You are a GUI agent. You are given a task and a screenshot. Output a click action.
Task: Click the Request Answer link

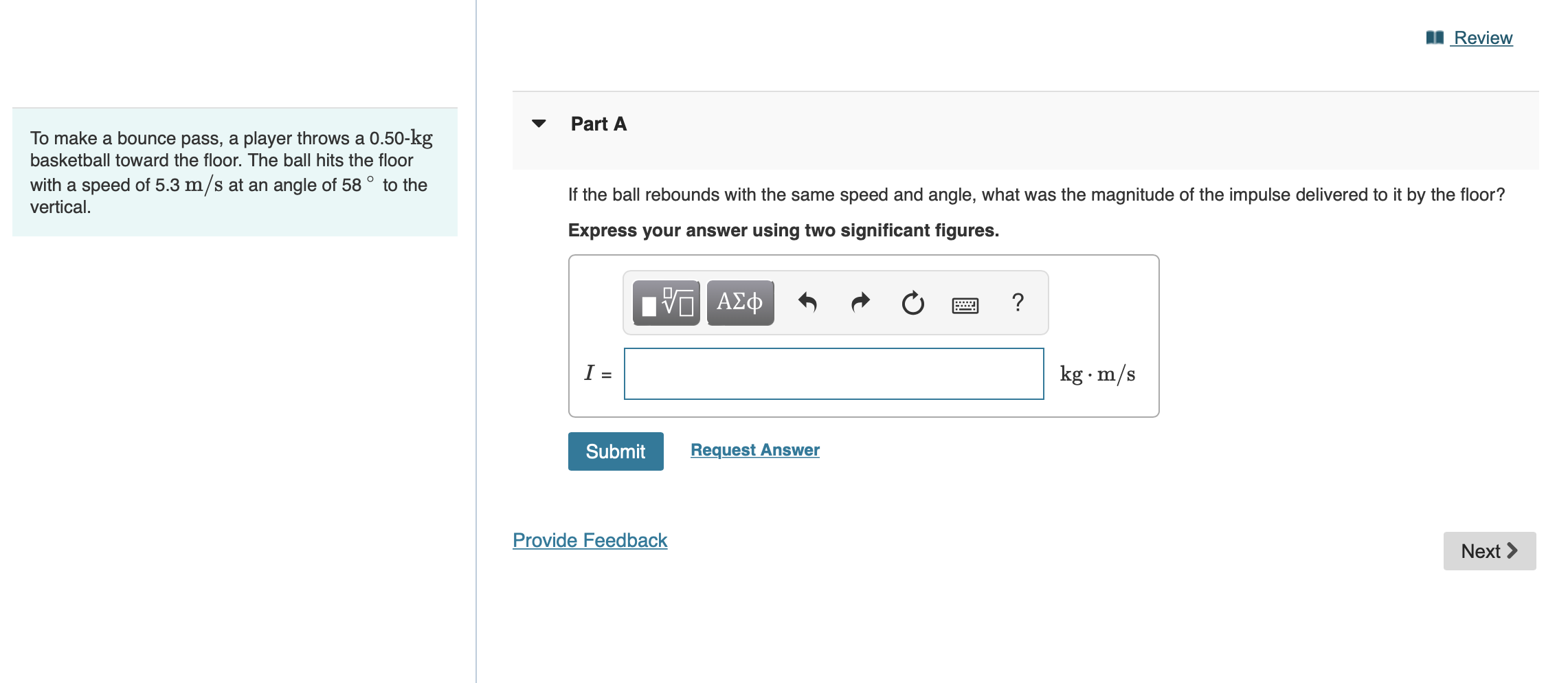[754, 449]
